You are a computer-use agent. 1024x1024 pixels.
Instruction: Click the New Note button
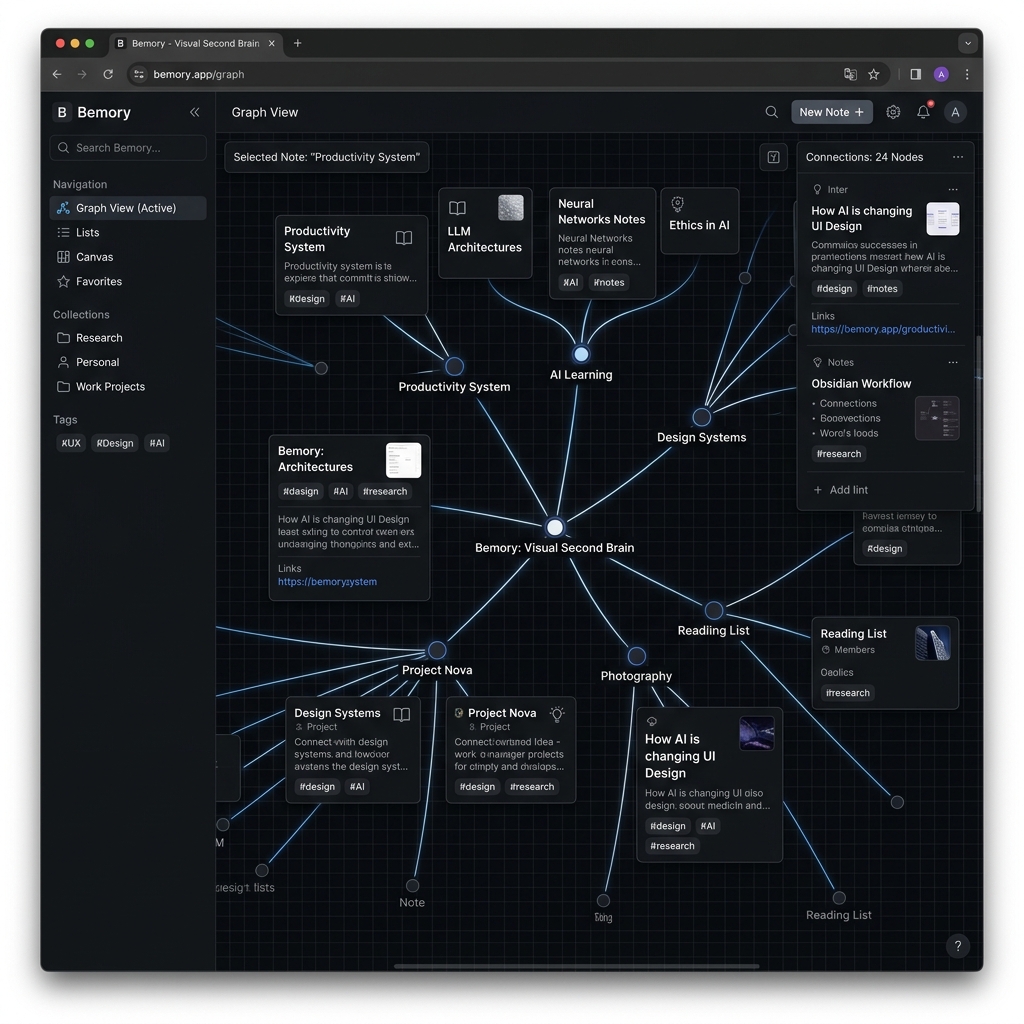831,112
